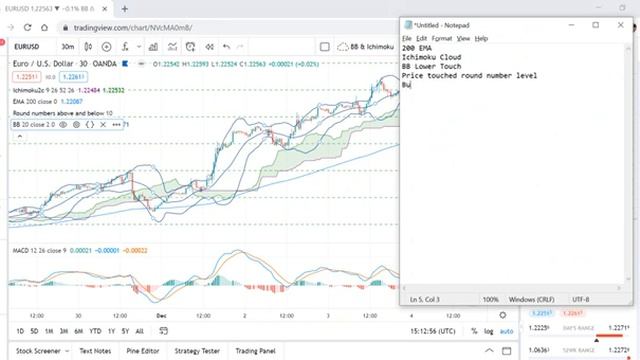Expand Stock Screener dropdown arrow
The width and height of the screenshot is (640, 360).
[x=67, y=351]
